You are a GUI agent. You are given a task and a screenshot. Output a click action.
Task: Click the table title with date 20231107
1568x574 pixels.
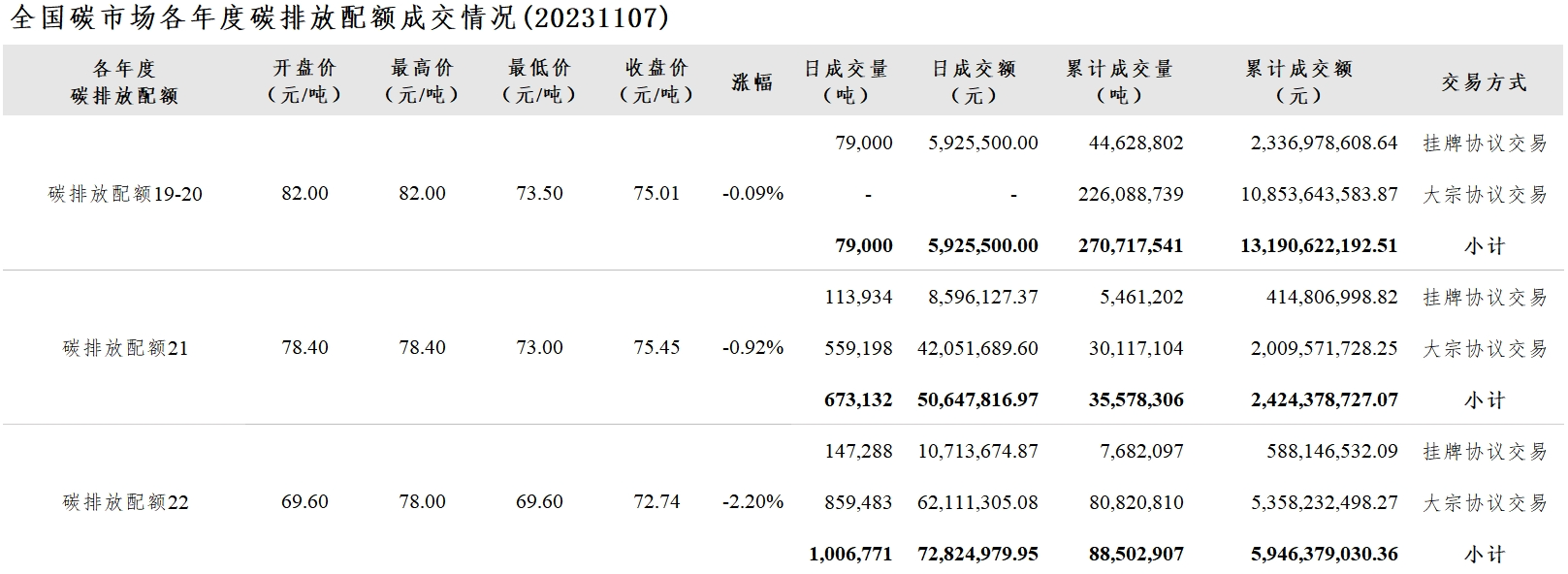click(x=338, y=17)
